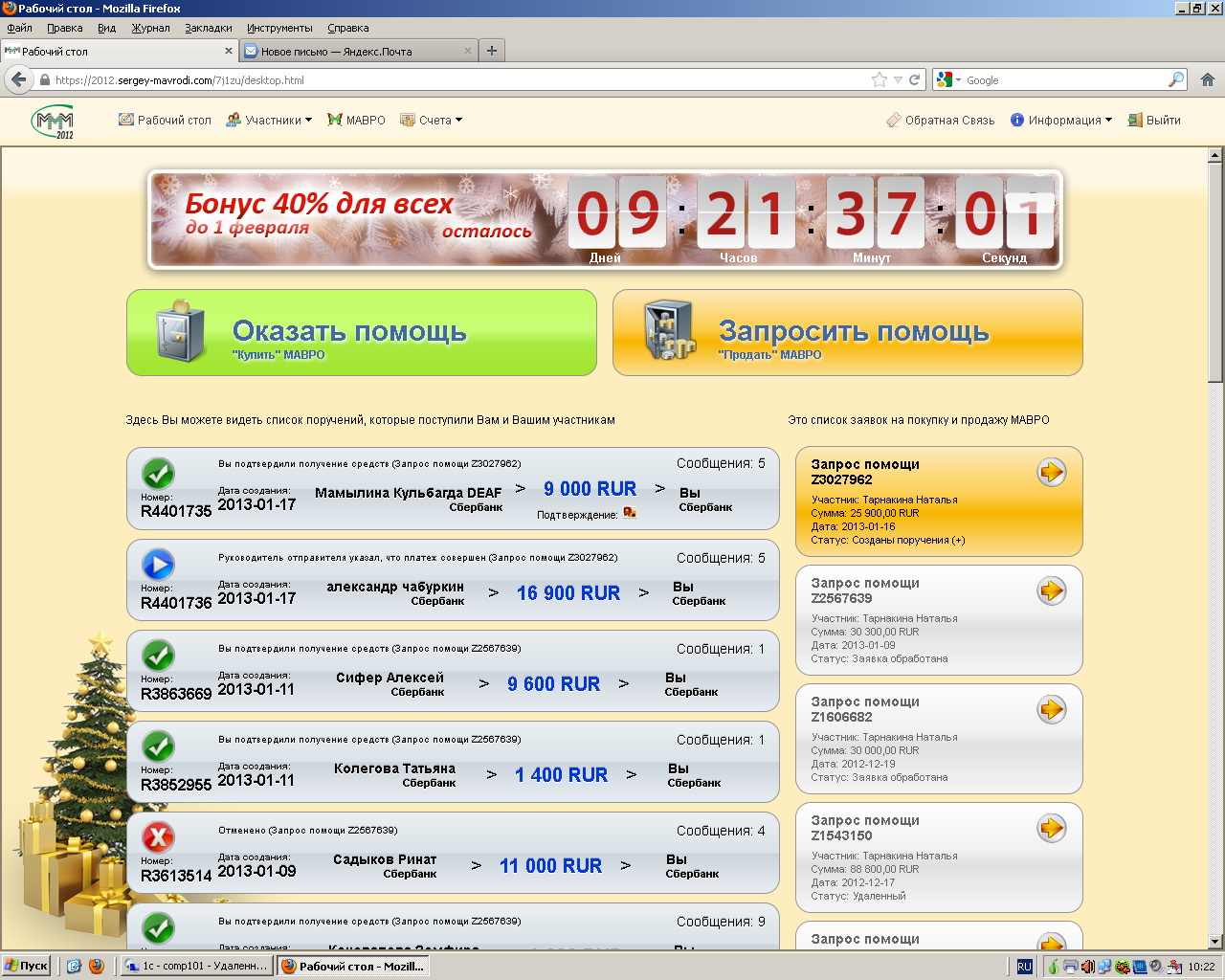1225x980 pixels.
Task: Click the Оказать помощь green button
Action: (362, 332)
